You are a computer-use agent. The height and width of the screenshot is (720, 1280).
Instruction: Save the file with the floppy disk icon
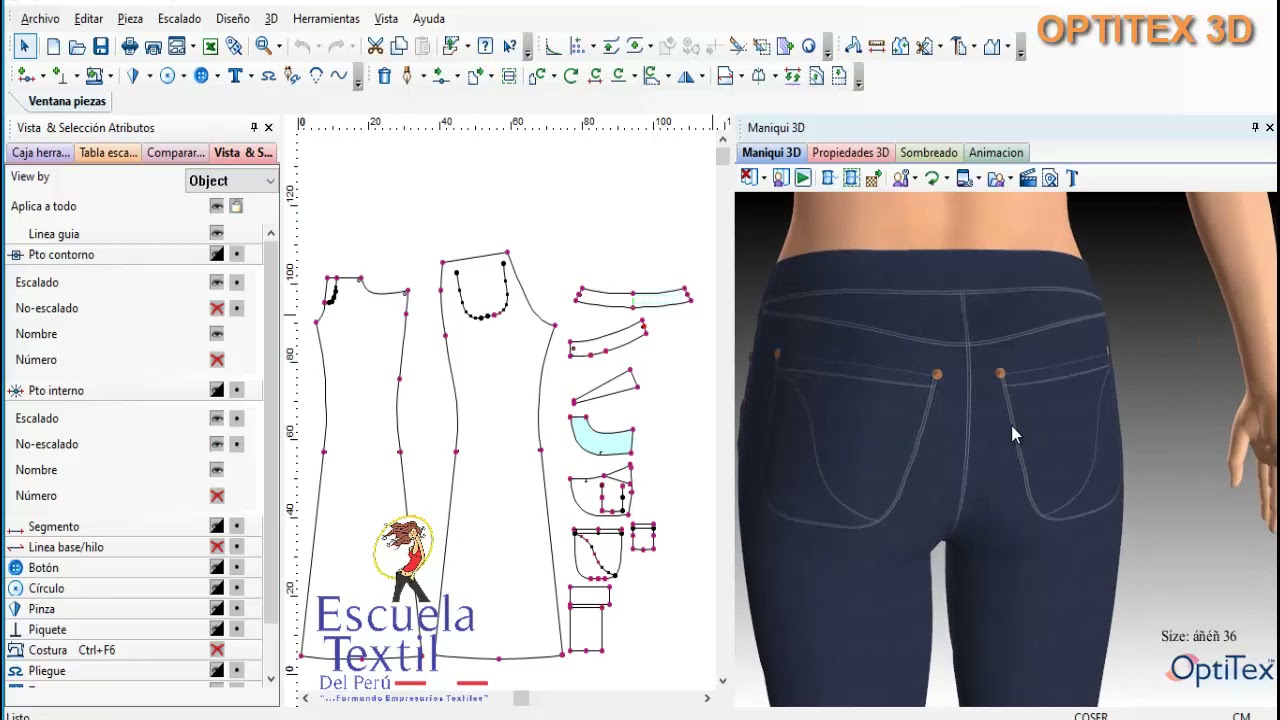101,46
